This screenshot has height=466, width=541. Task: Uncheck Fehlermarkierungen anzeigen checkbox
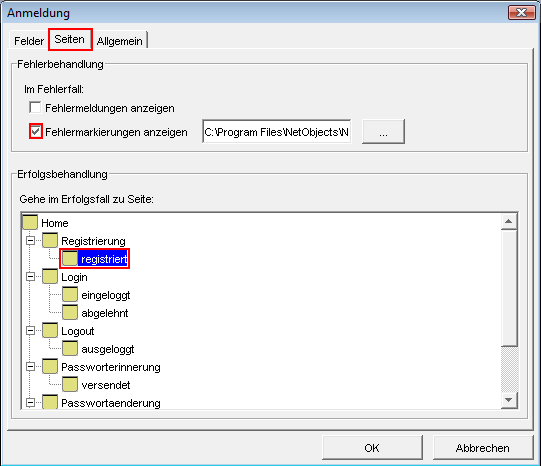coord(36,131)
